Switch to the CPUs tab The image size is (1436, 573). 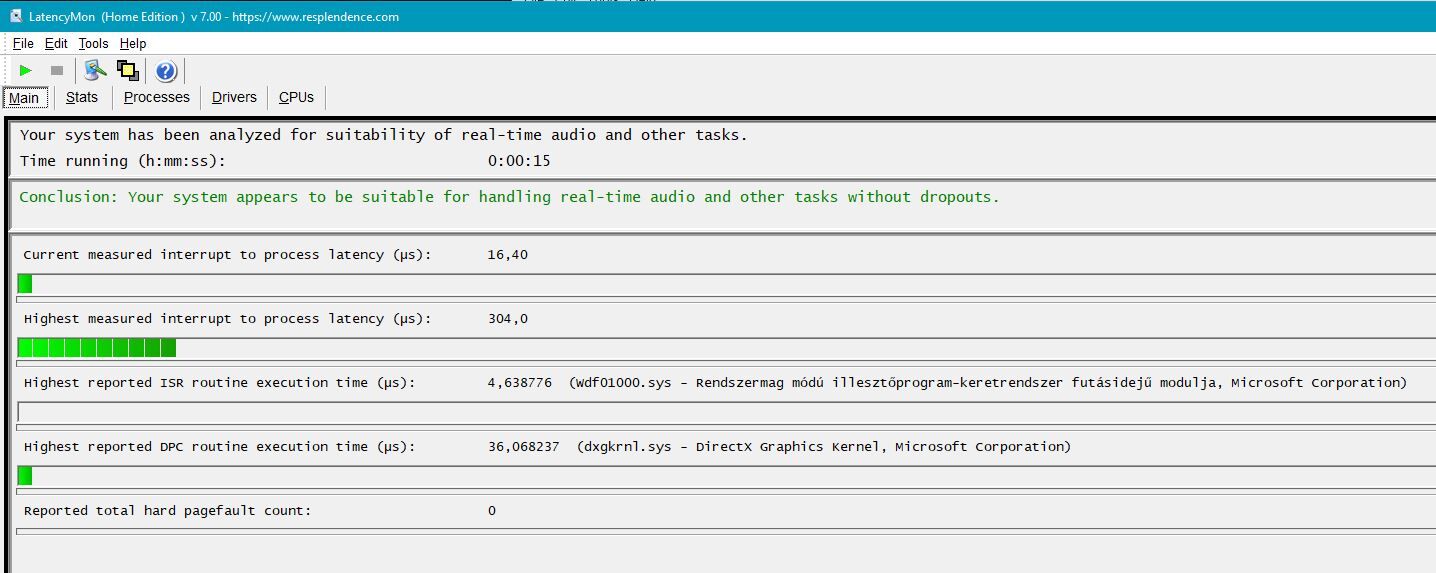(x=296, y=97)
